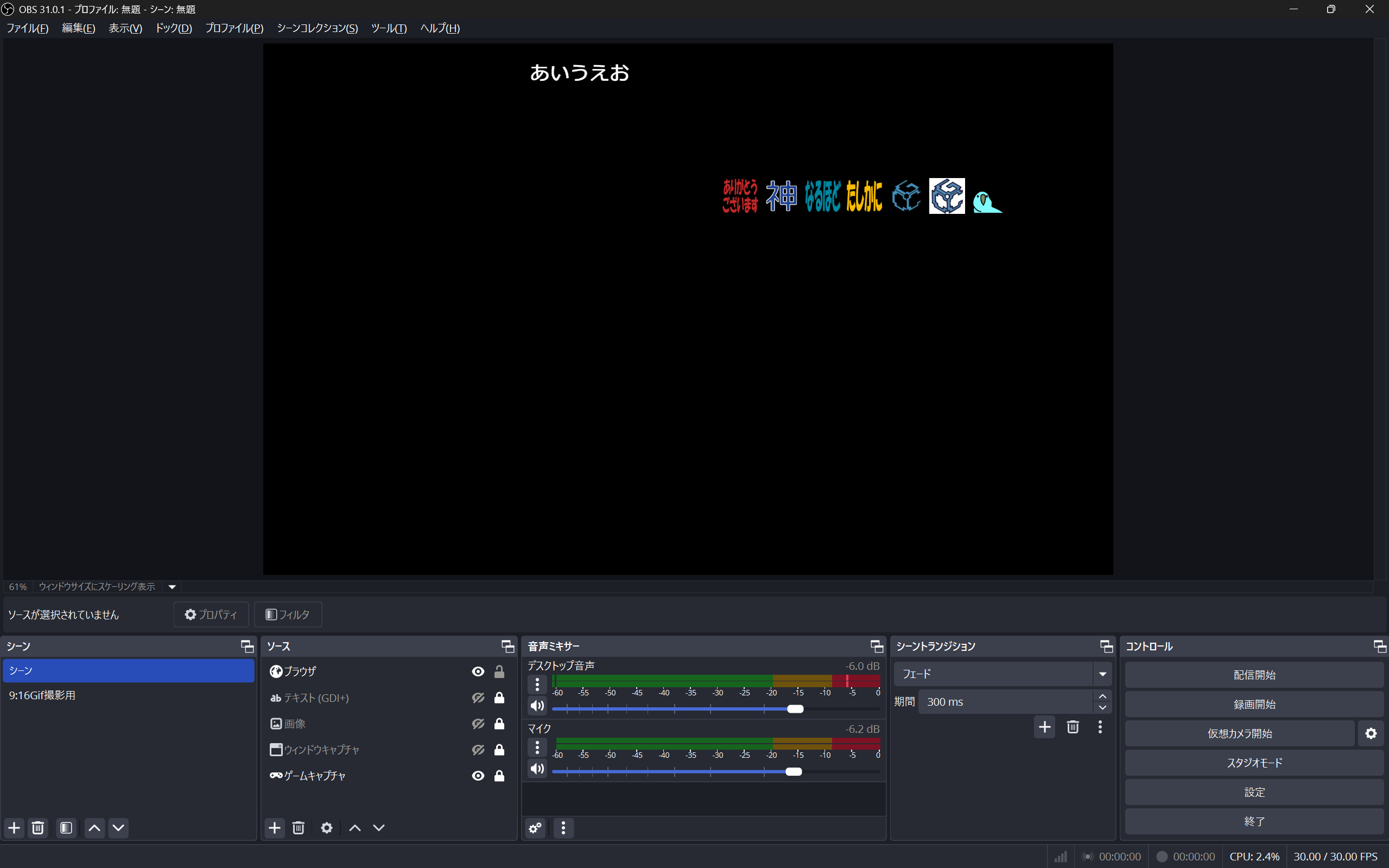This screenshot has width=1389, height=868.
Task: Hide the ゲームキャプチャ source
Action: tap(478, 776)
